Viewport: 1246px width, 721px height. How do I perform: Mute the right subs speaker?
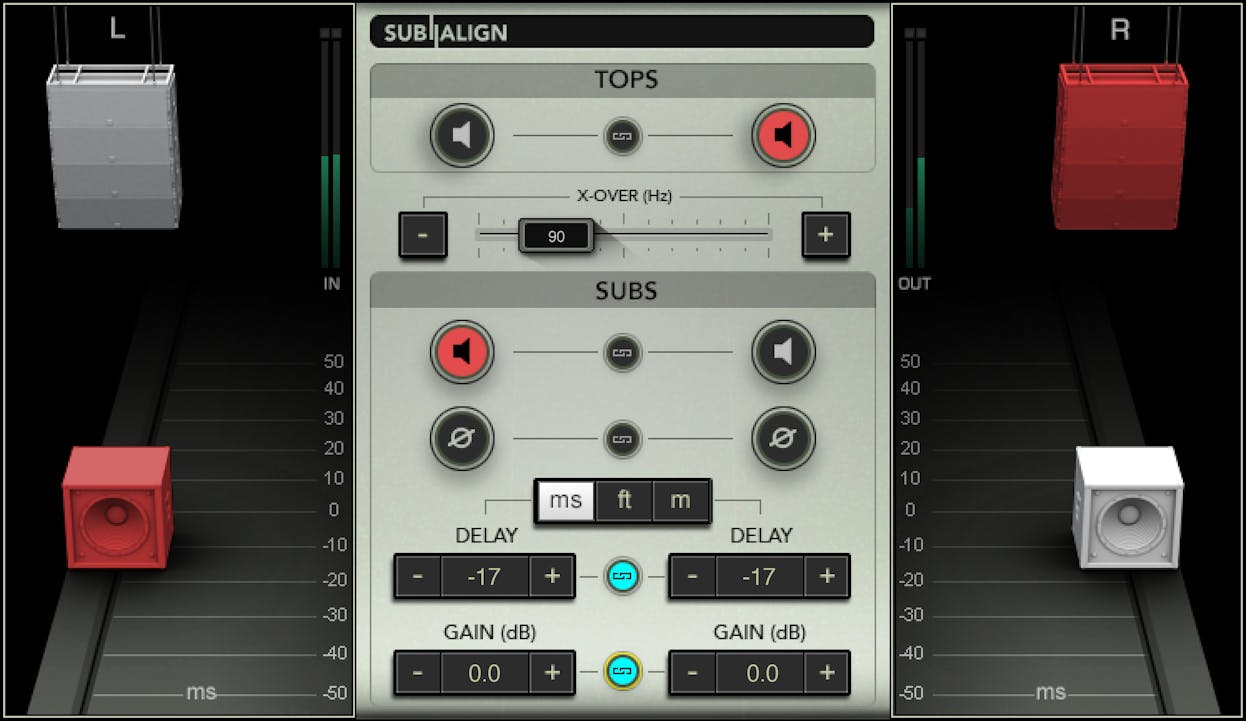(783, 352)
